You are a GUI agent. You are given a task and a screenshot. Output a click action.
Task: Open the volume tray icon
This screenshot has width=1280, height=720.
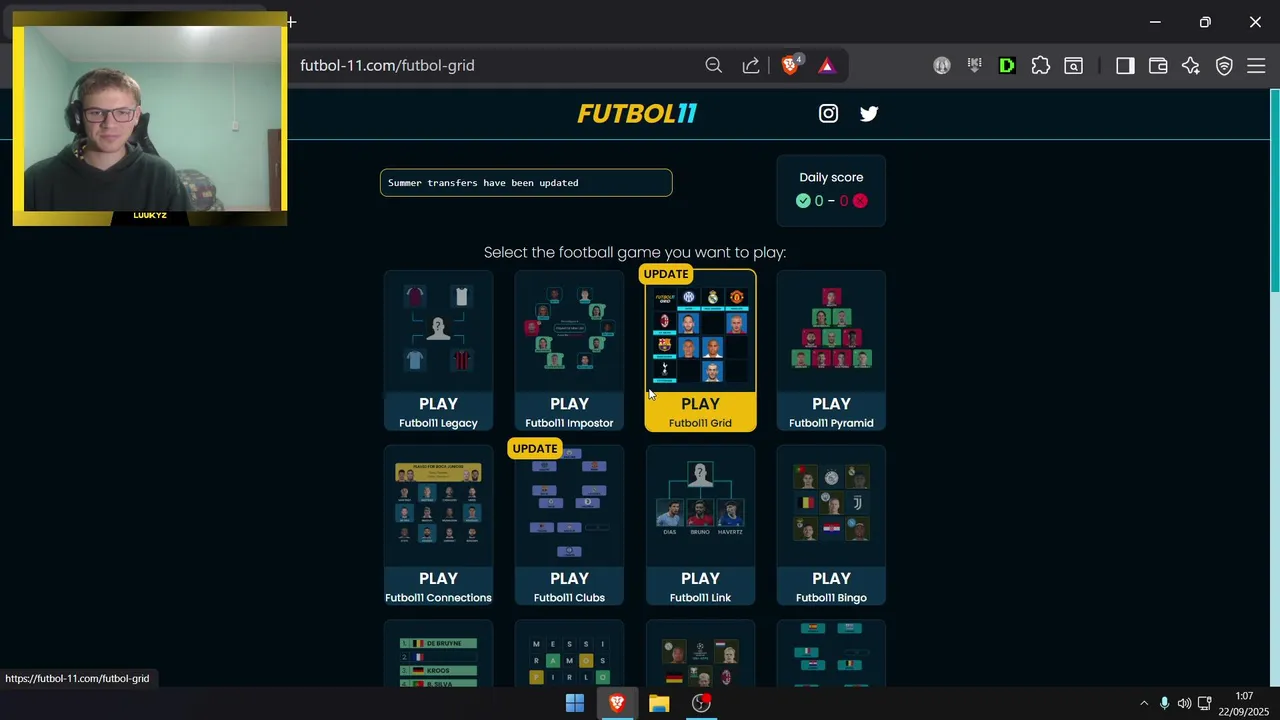pos(1184,703)
